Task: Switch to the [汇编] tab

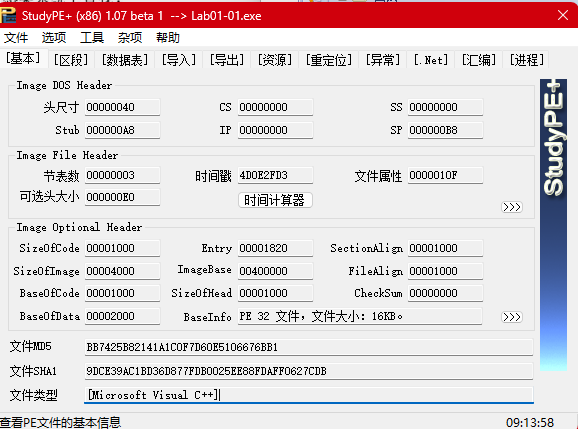Action: click(479, 60)
